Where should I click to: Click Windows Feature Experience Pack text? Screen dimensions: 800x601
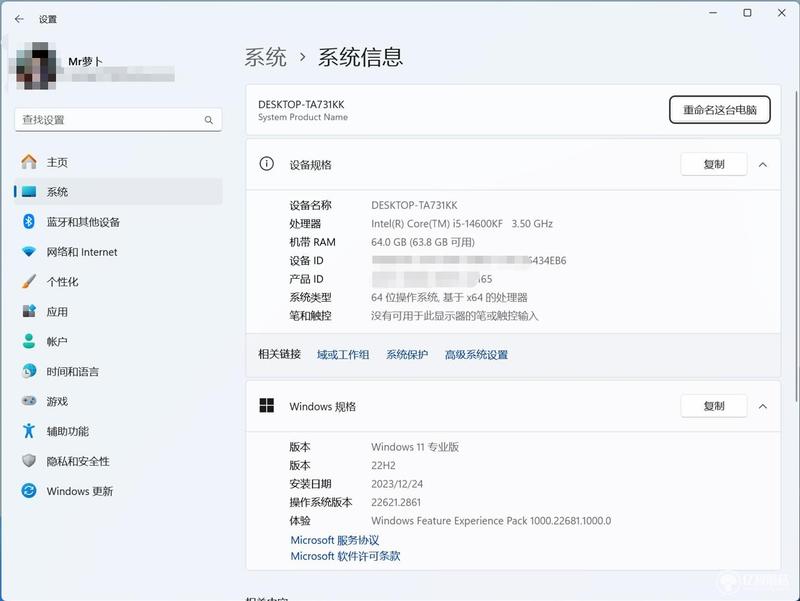(x=491, y=520)
